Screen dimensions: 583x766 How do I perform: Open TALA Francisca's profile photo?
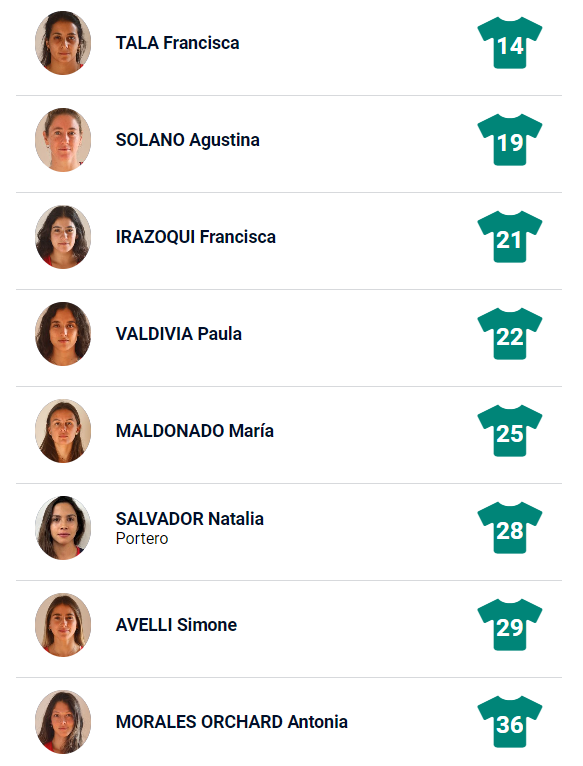(63, 43)
